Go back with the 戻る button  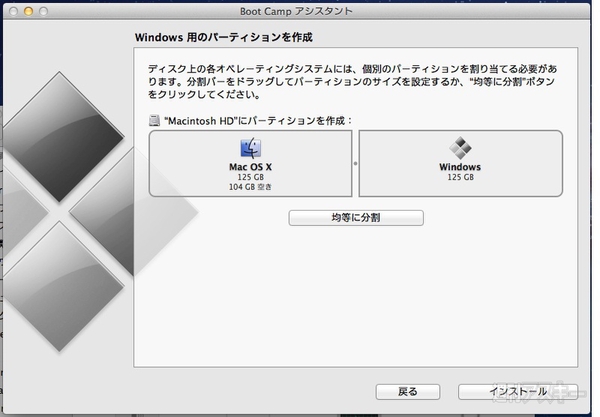pyautogui.click(x=408, y=392)
